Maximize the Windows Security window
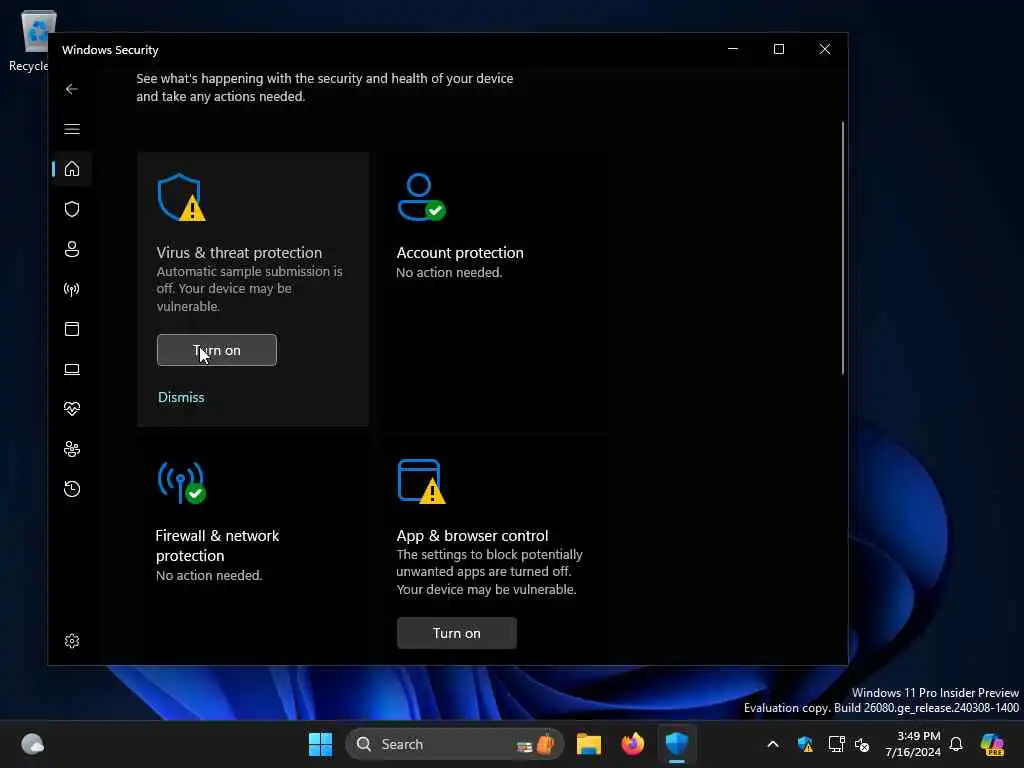Screen dimensions: 1024x768 778,49
